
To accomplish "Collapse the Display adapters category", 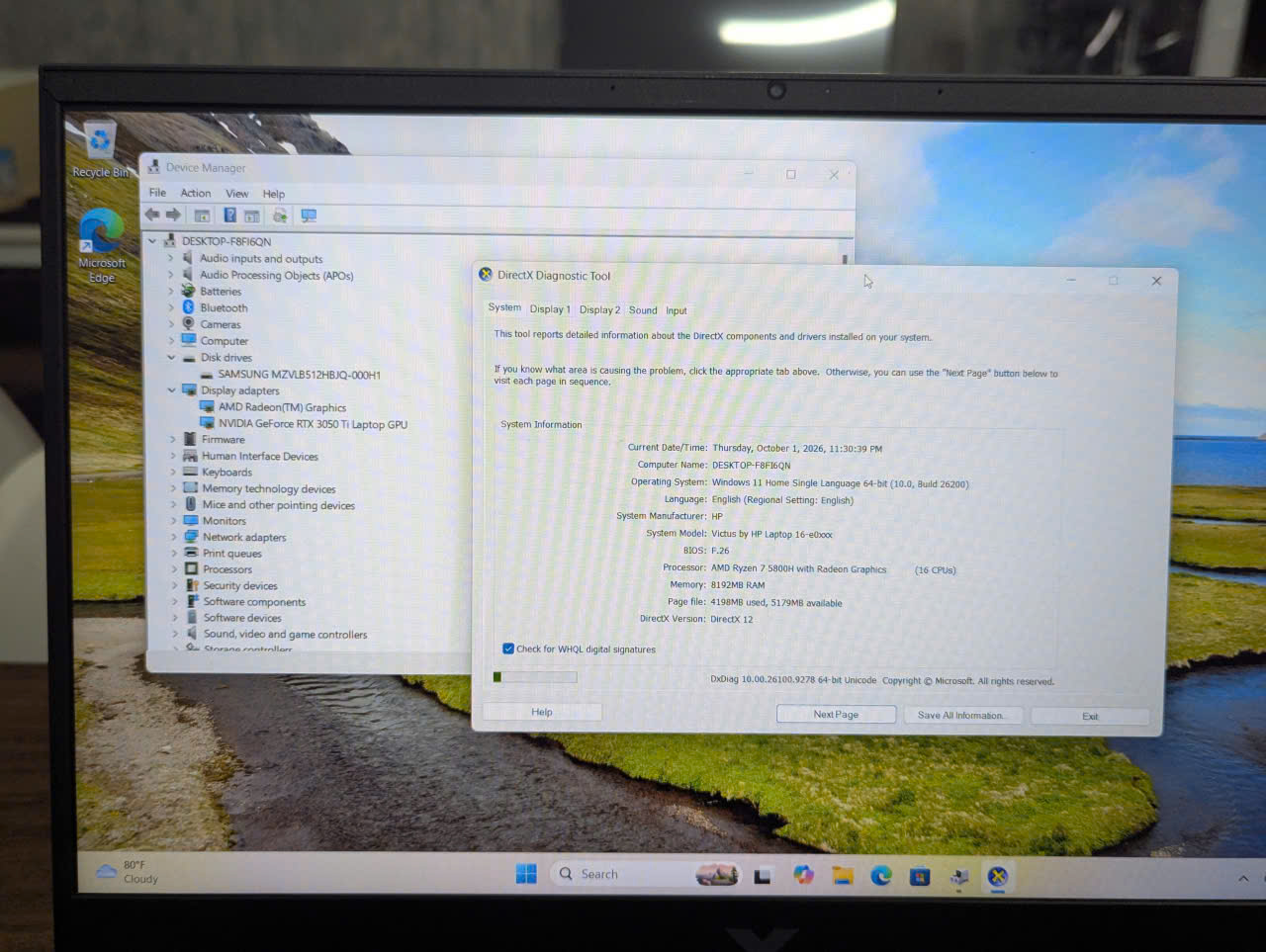I will coord(172,390).
